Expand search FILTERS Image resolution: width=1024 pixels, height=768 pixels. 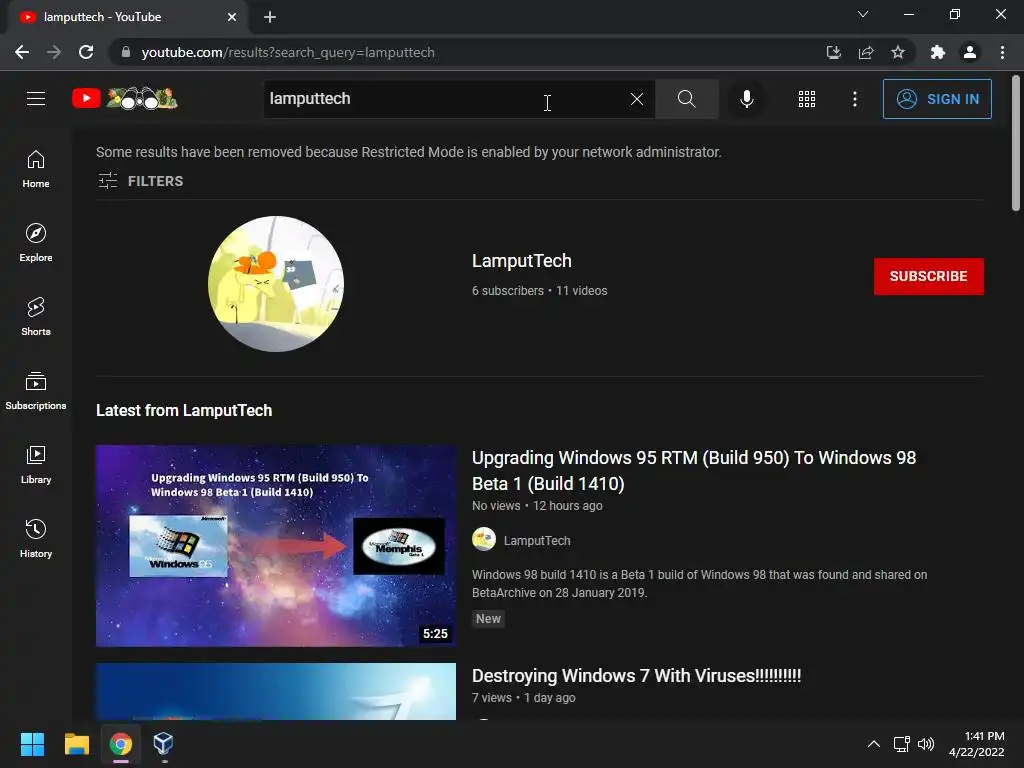(140, 181)
